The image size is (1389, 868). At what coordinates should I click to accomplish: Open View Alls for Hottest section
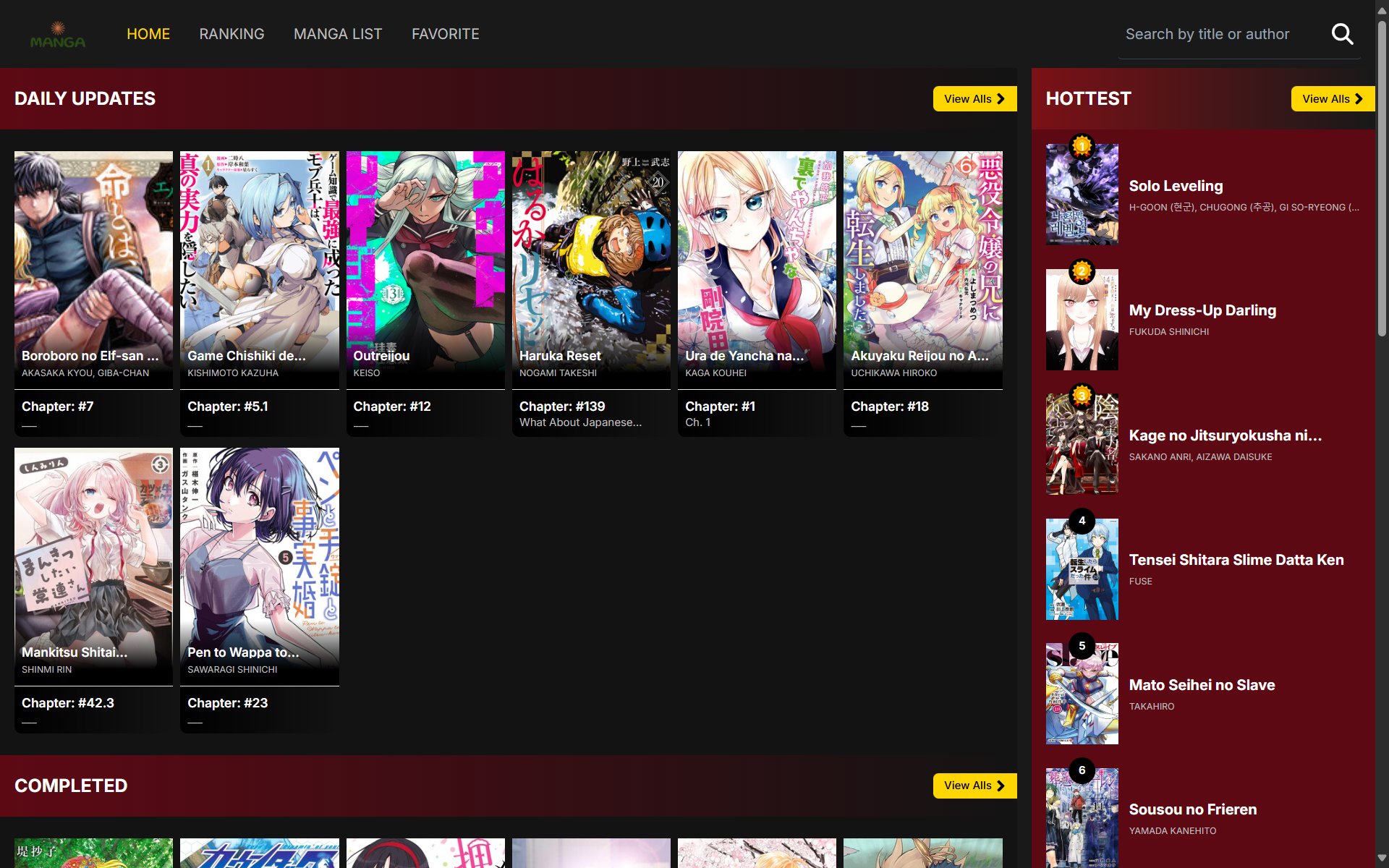1332,99
